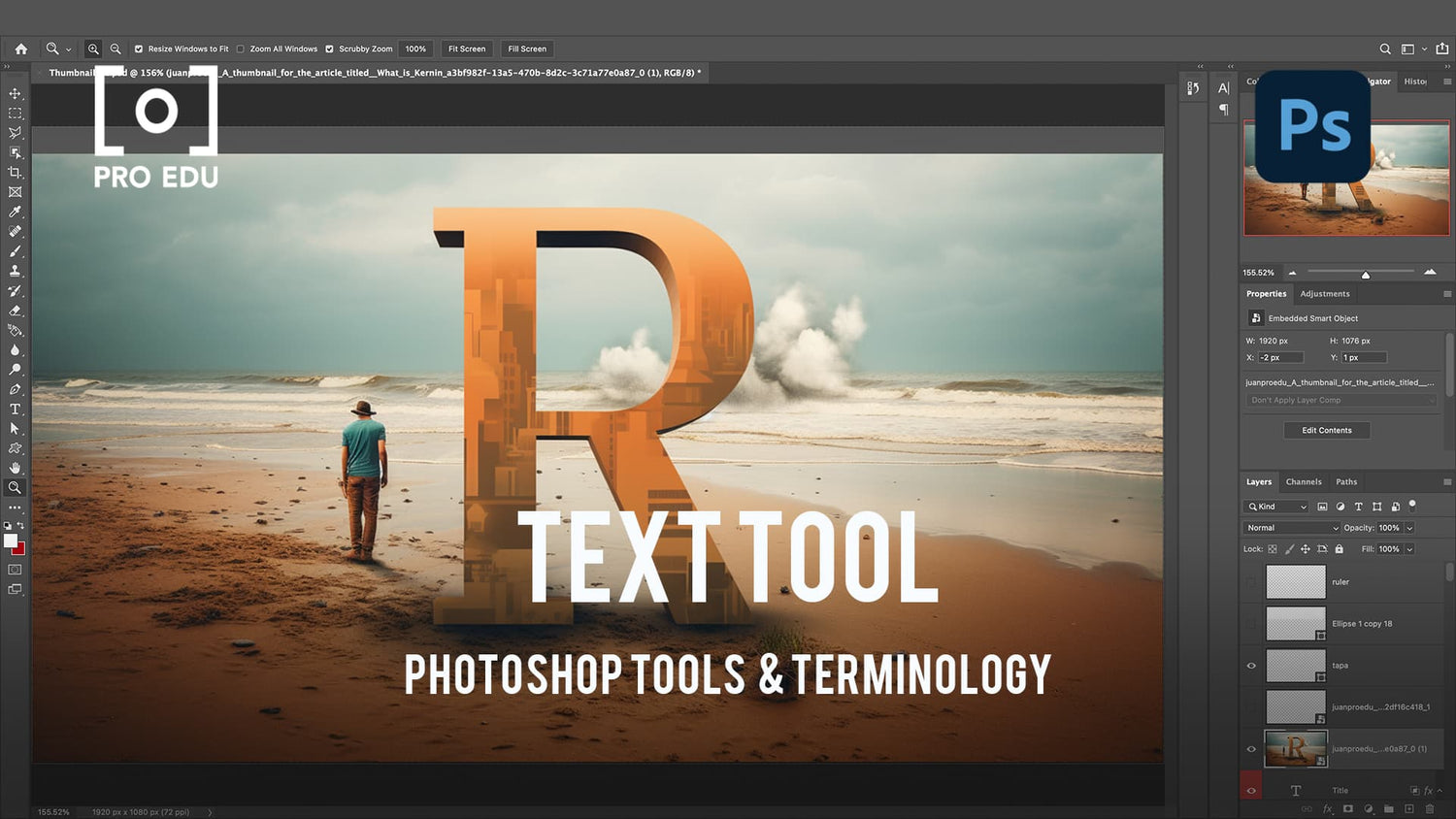This screenshot has width=1456, height=819.
Task: Select the Object Selection tool
Action: click(15, 153)
